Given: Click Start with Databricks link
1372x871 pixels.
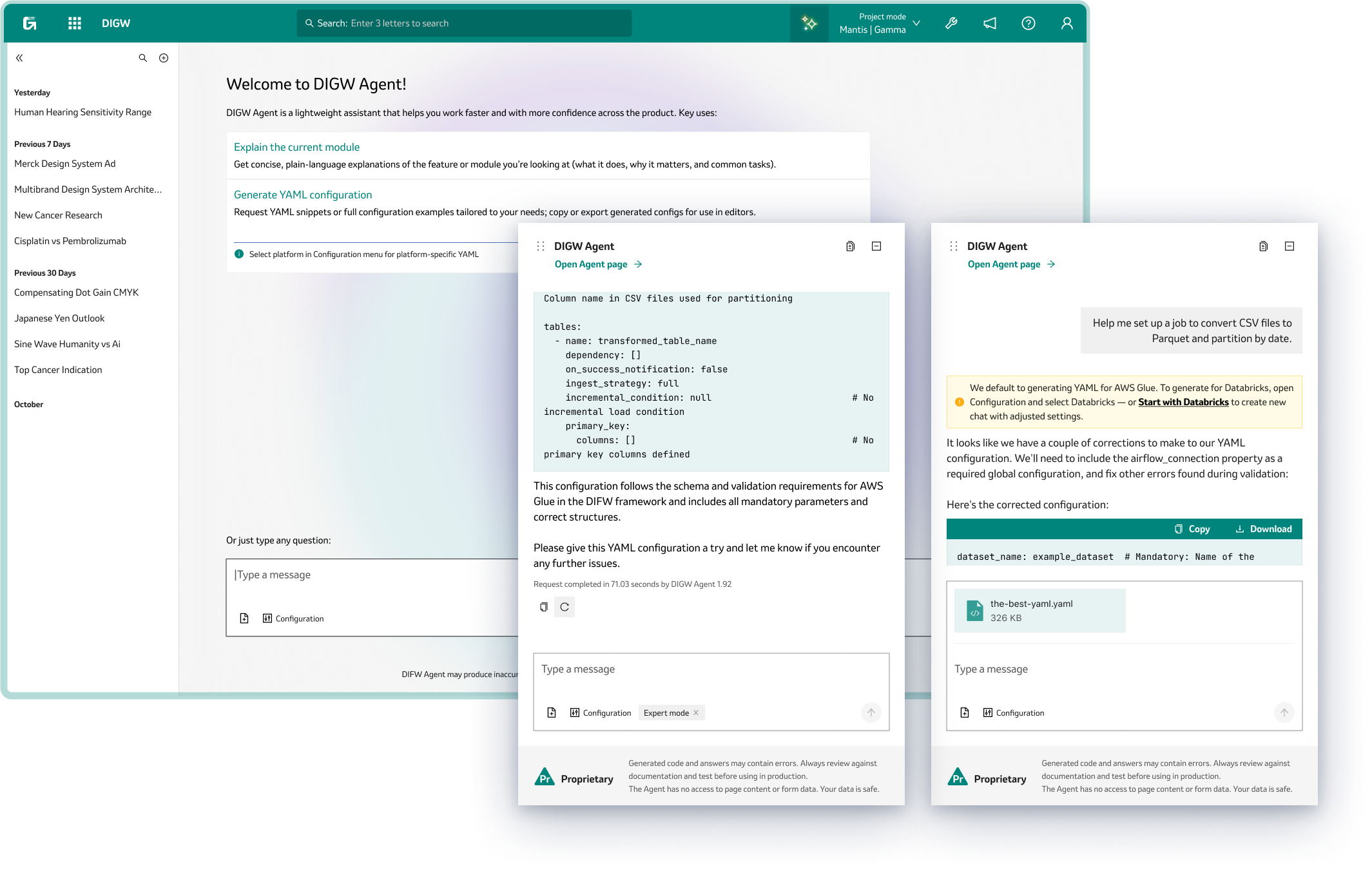Looking at the screenshot, I should click(1183, 402).
